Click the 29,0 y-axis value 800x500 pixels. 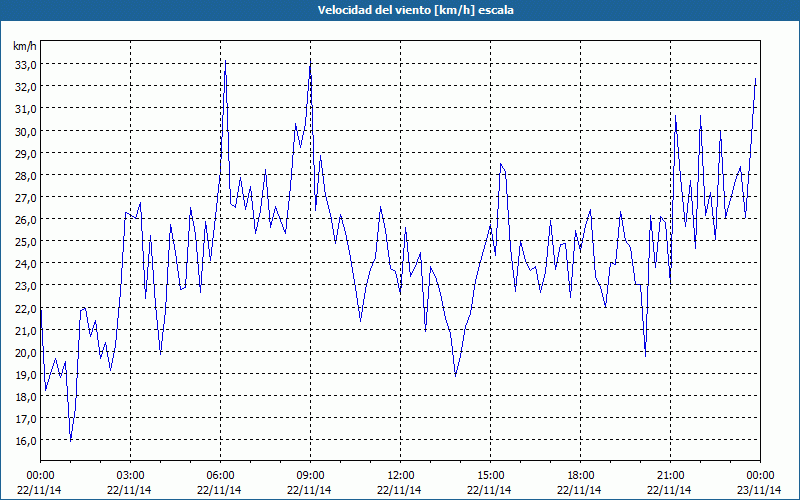pos(26,153)
